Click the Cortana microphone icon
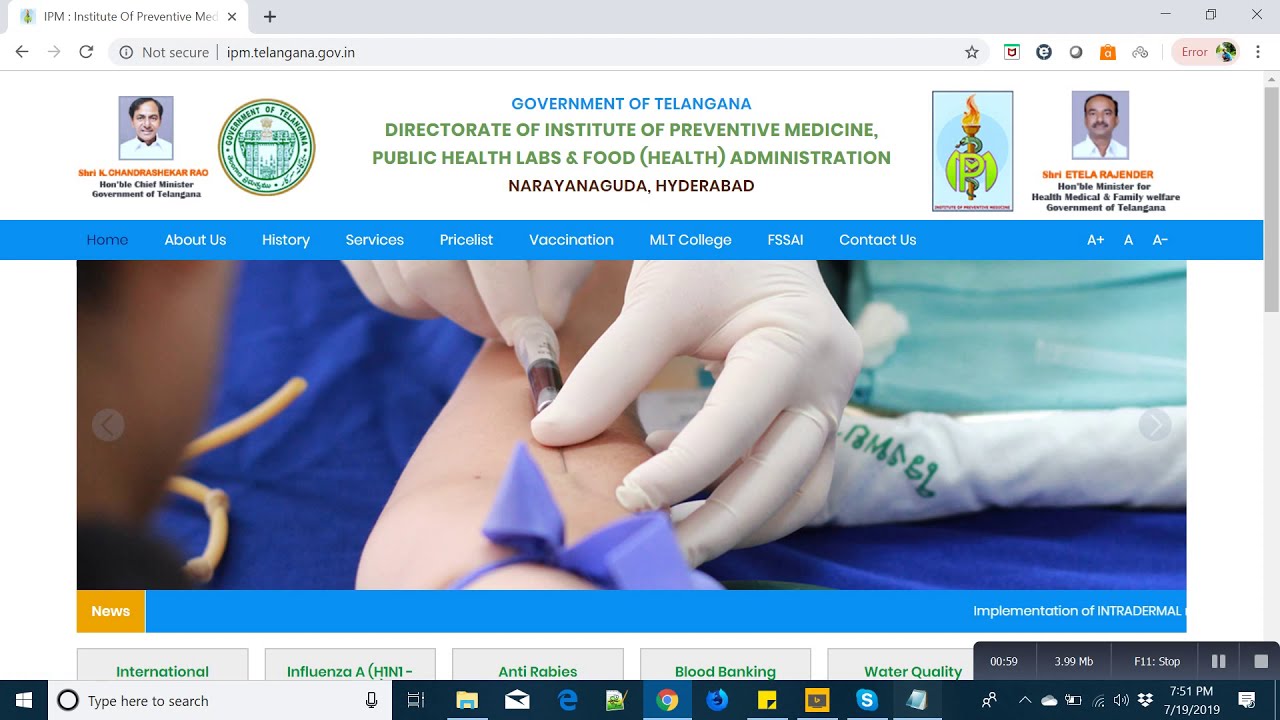1280x720 pixels. tap(371, 700)
